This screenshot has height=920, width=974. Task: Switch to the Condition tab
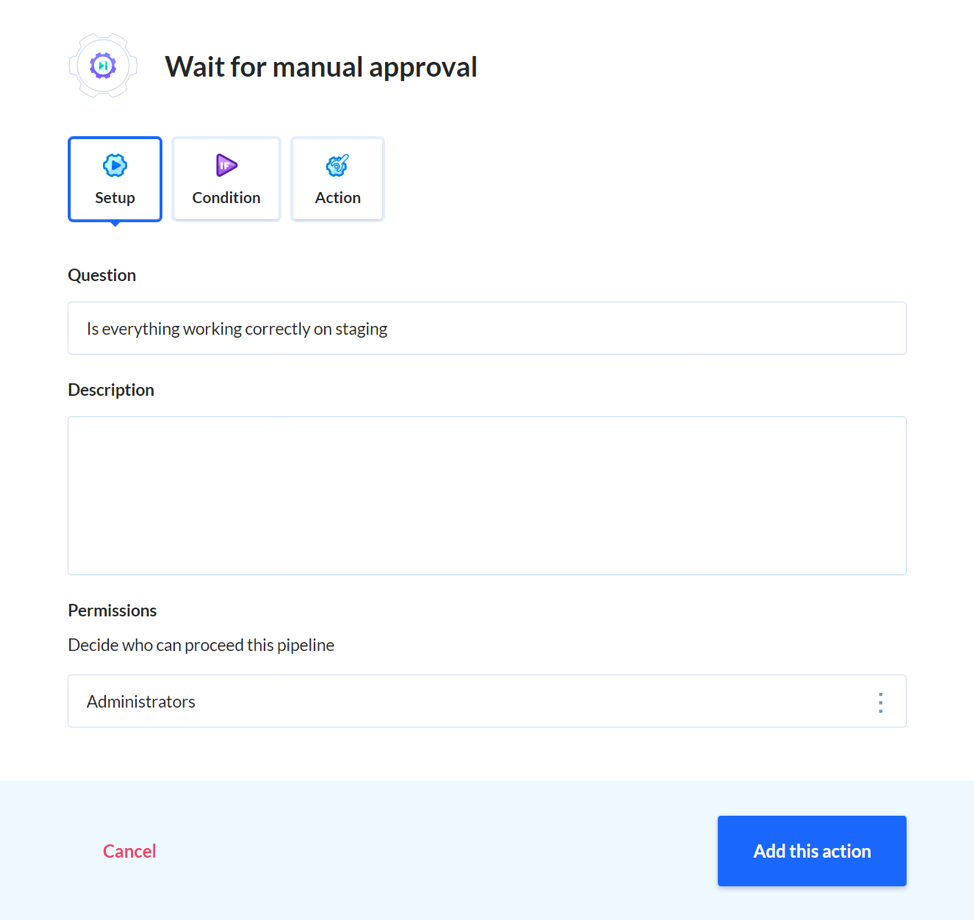[225, 179]
